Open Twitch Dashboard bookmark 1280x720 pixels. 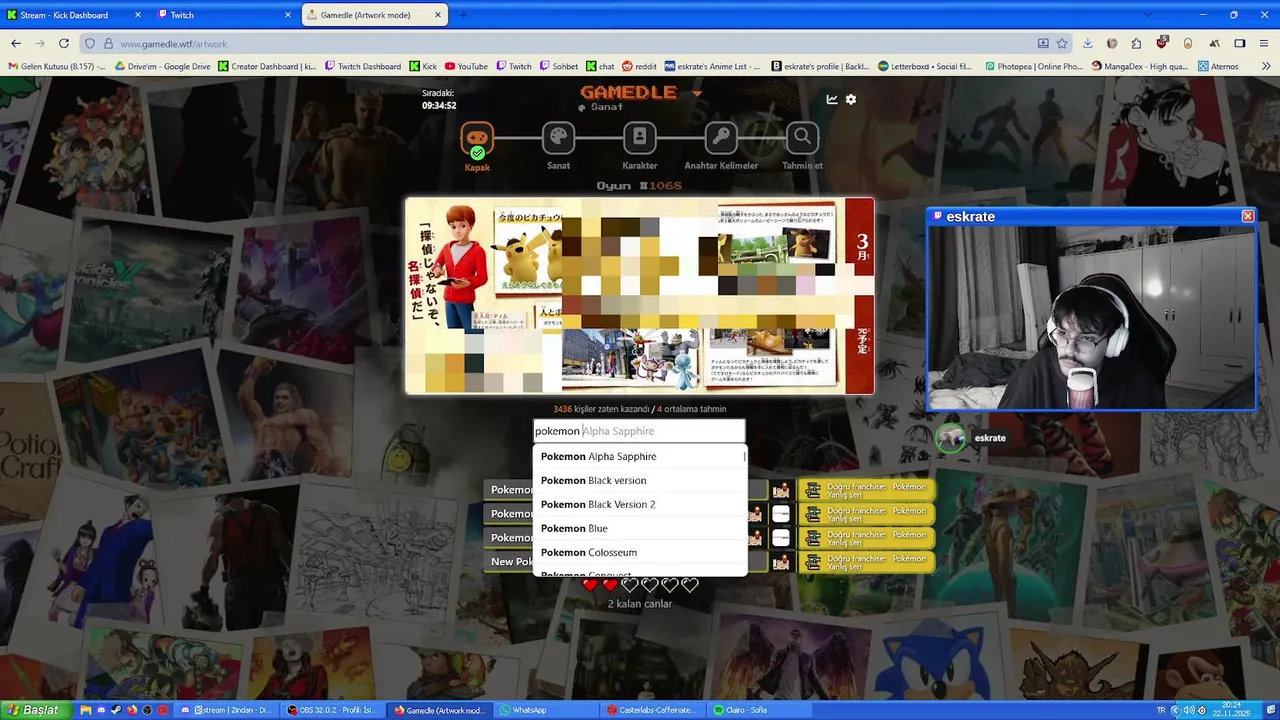pos(362,67)
